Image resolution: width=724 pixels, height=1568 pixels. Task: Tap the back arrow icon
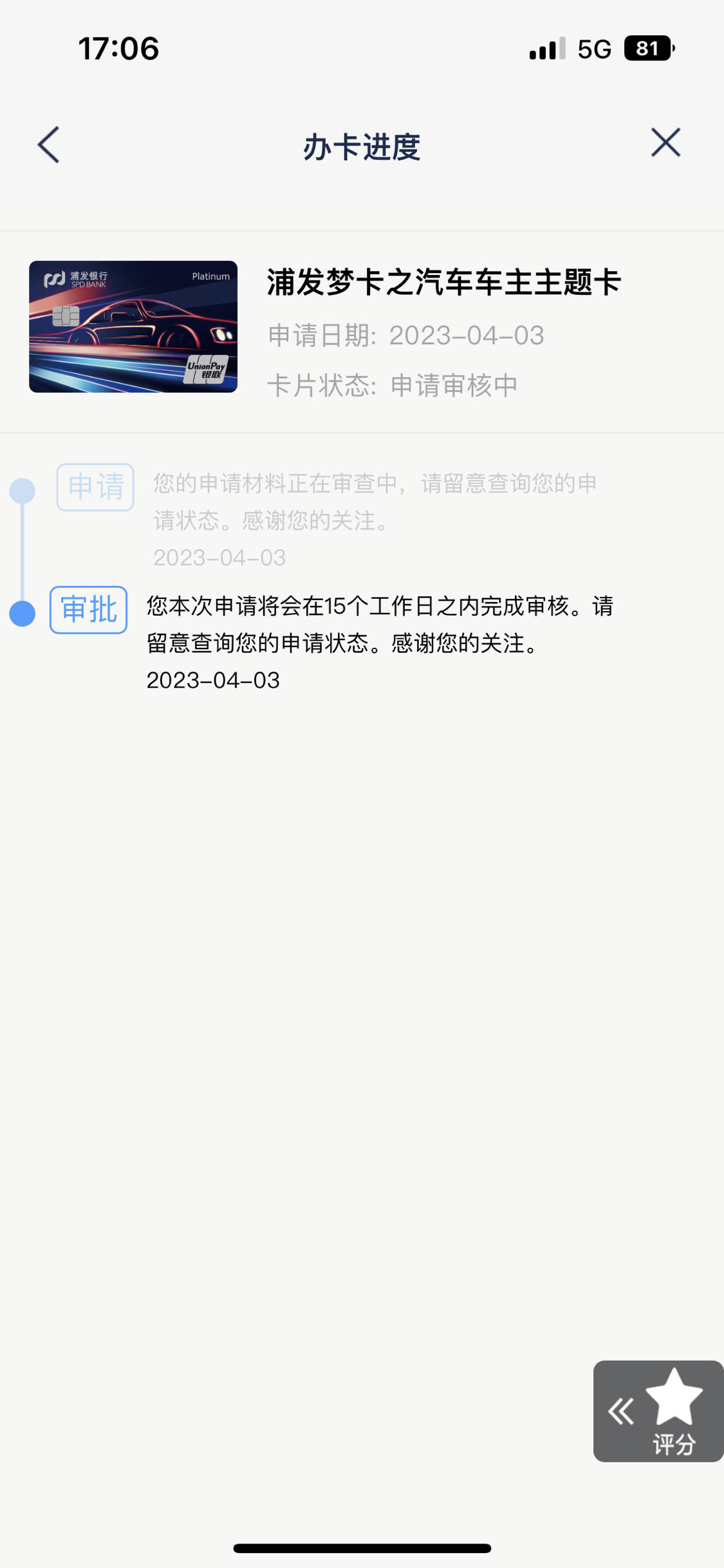[x=48, y=144]
